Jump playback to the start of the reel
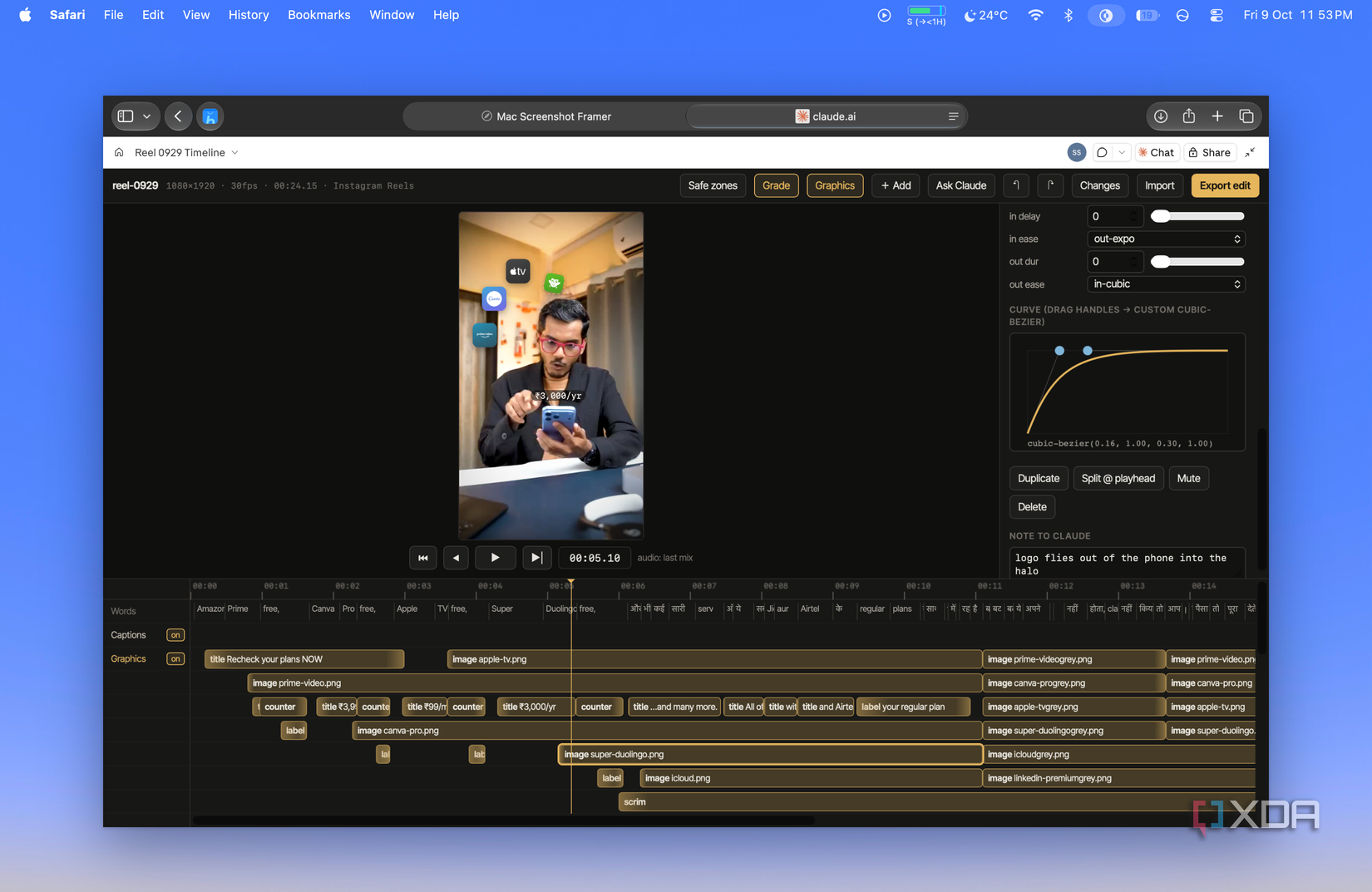 coord(423,558)
